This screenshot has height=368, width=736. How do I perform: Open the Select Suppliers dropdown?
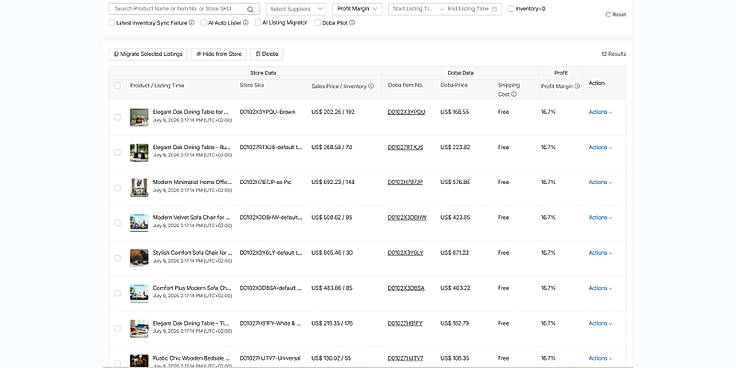(296, 9)
